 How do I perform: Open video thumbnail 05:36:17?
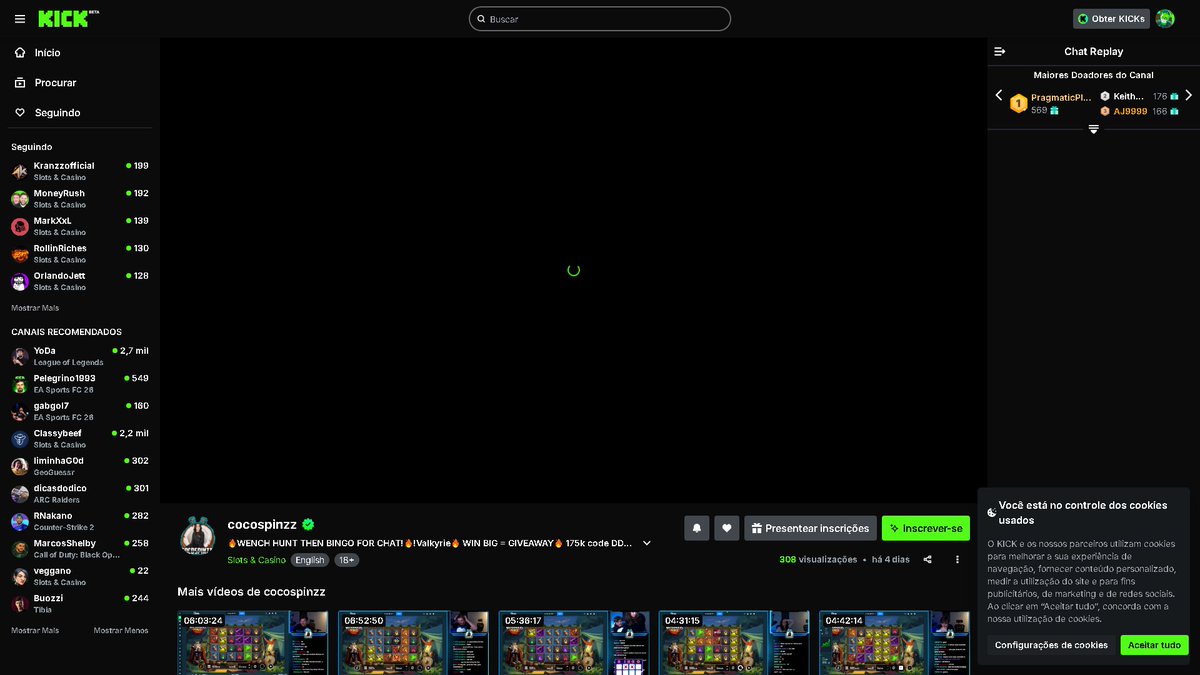574,643
